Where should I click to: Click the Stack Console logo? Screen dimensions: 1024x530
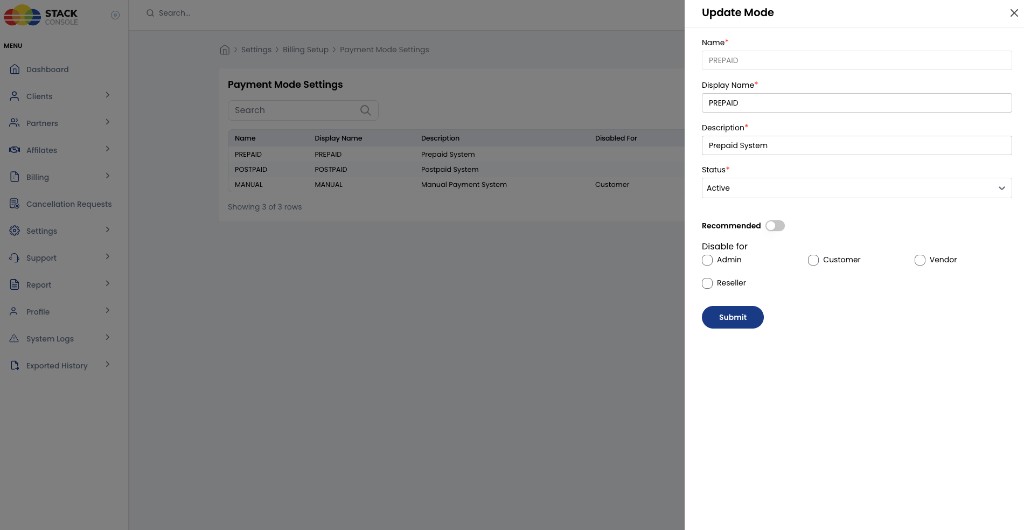40,15
